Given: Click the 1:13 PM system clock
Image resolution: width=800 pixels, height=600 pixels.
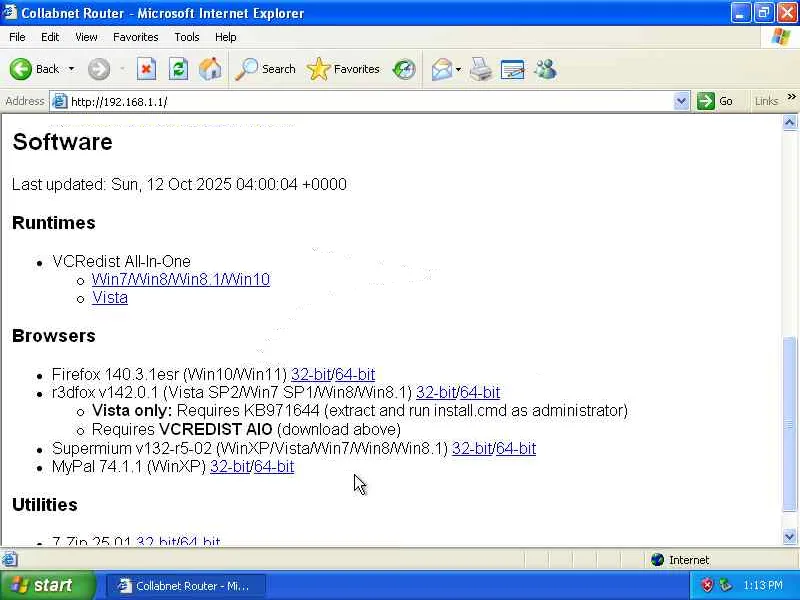Looking at the screenshot, I should pos(763,585).
